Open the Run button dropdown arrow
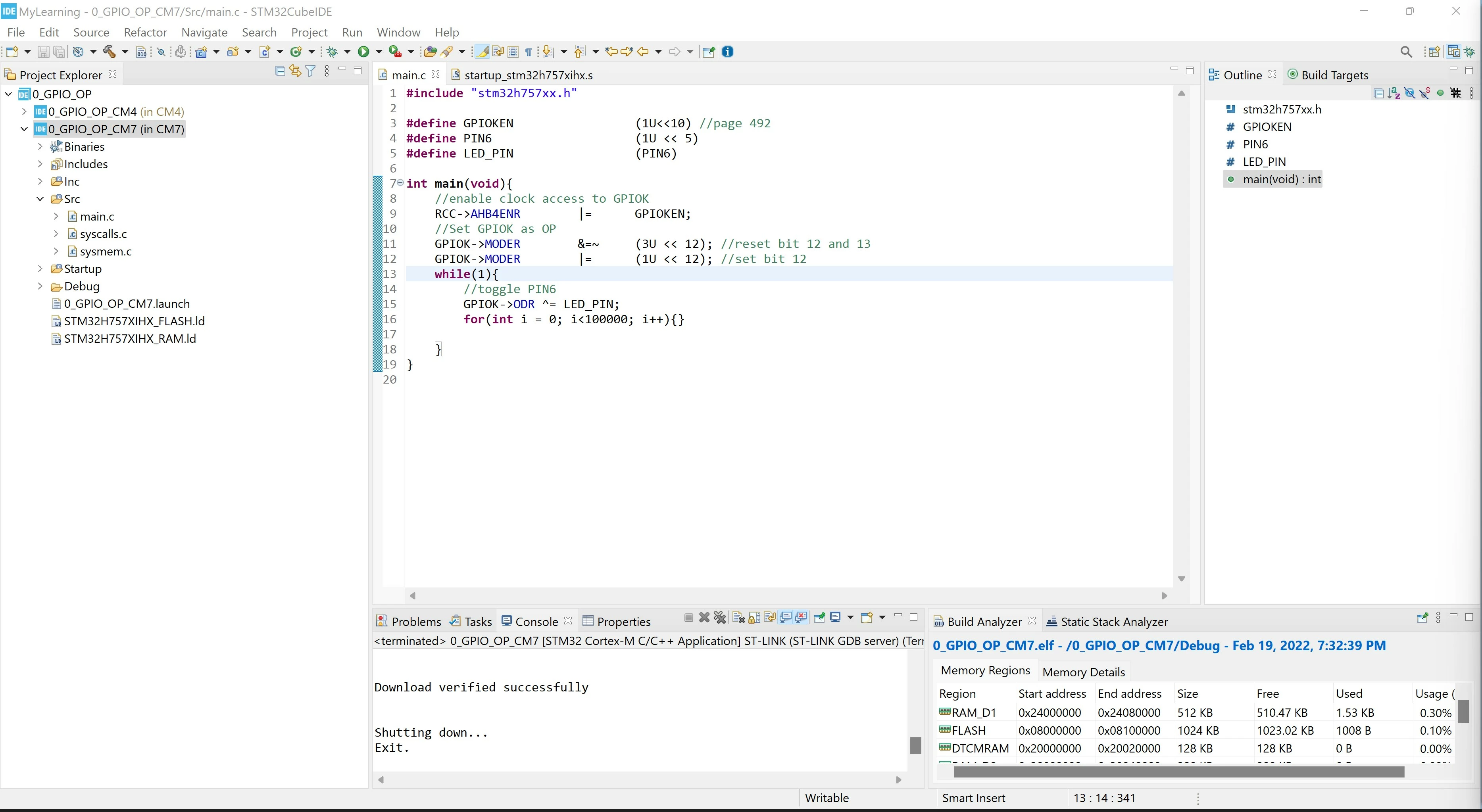Viewport: 1482px width, 812px height. pos(379,52)
